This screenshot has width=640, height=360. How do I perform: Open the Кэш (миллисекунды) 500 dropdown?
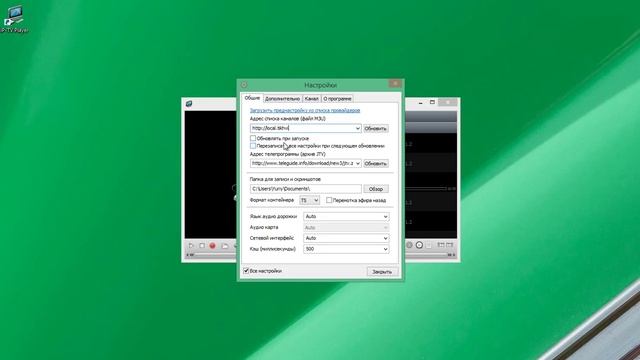pyautogui.click(x=346, y=249)
